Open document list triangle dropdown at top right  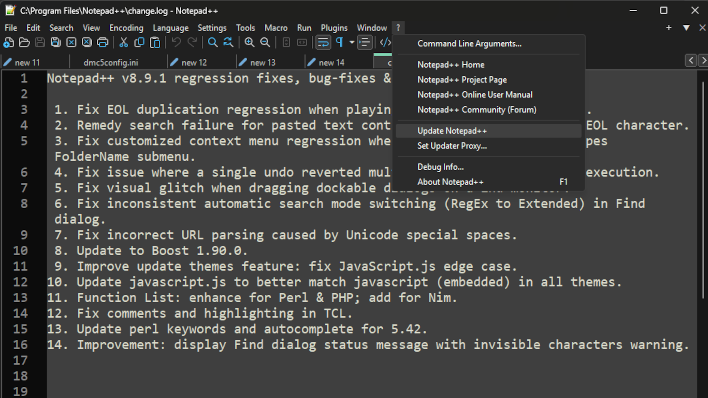click(686, 28)
